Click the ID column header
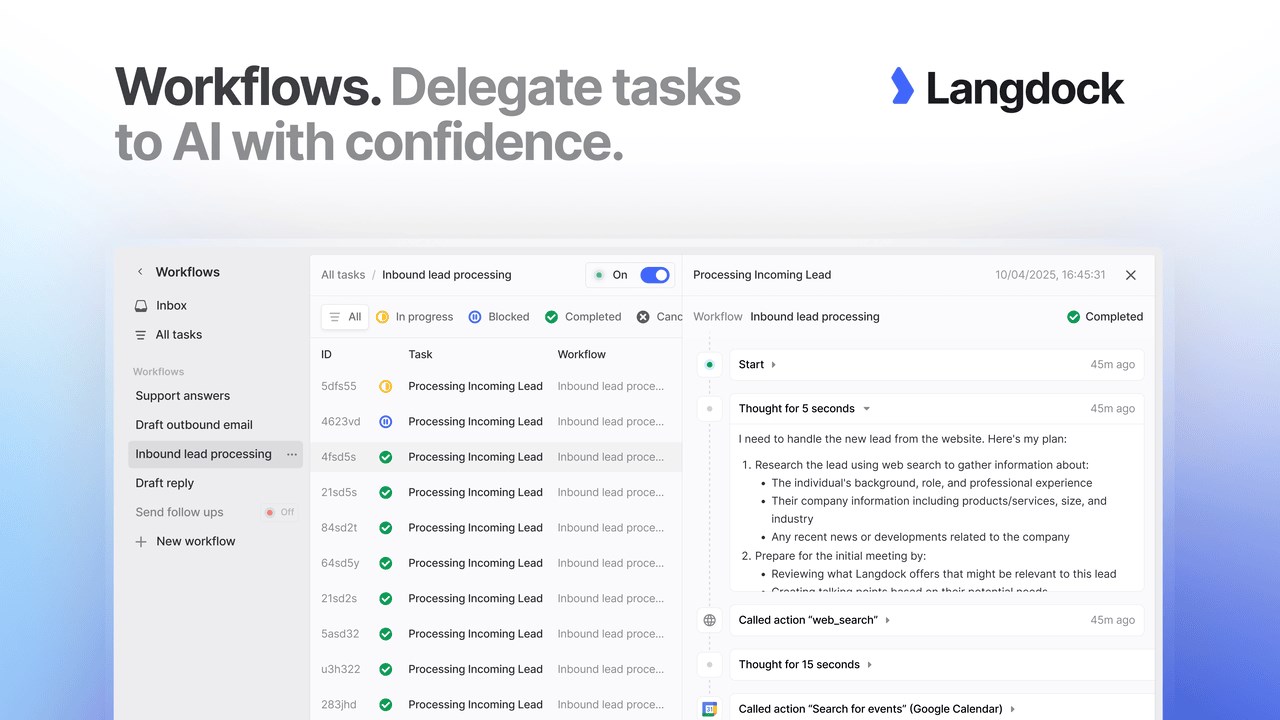Viewport: 1280px width, 720px height. coord(326,355)
